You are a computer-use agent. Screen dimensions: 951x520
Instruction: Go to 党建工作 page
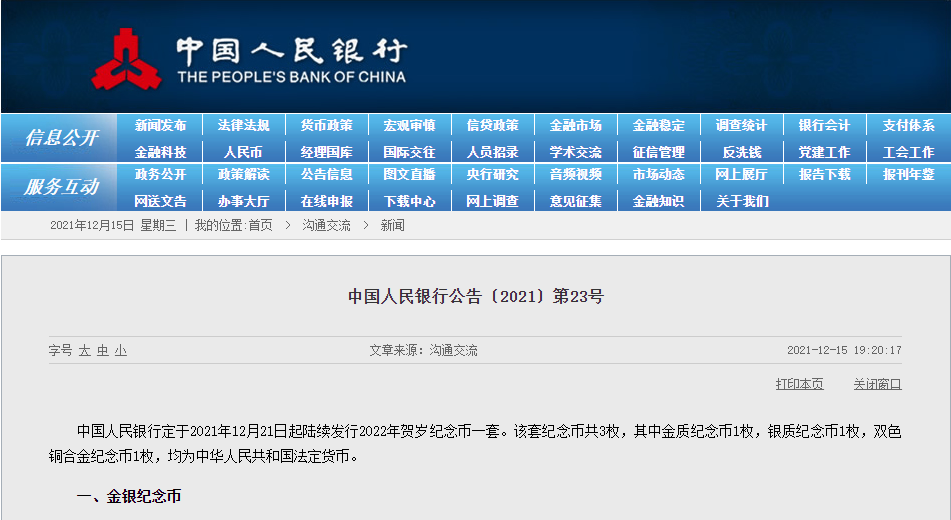coord(825,152)
